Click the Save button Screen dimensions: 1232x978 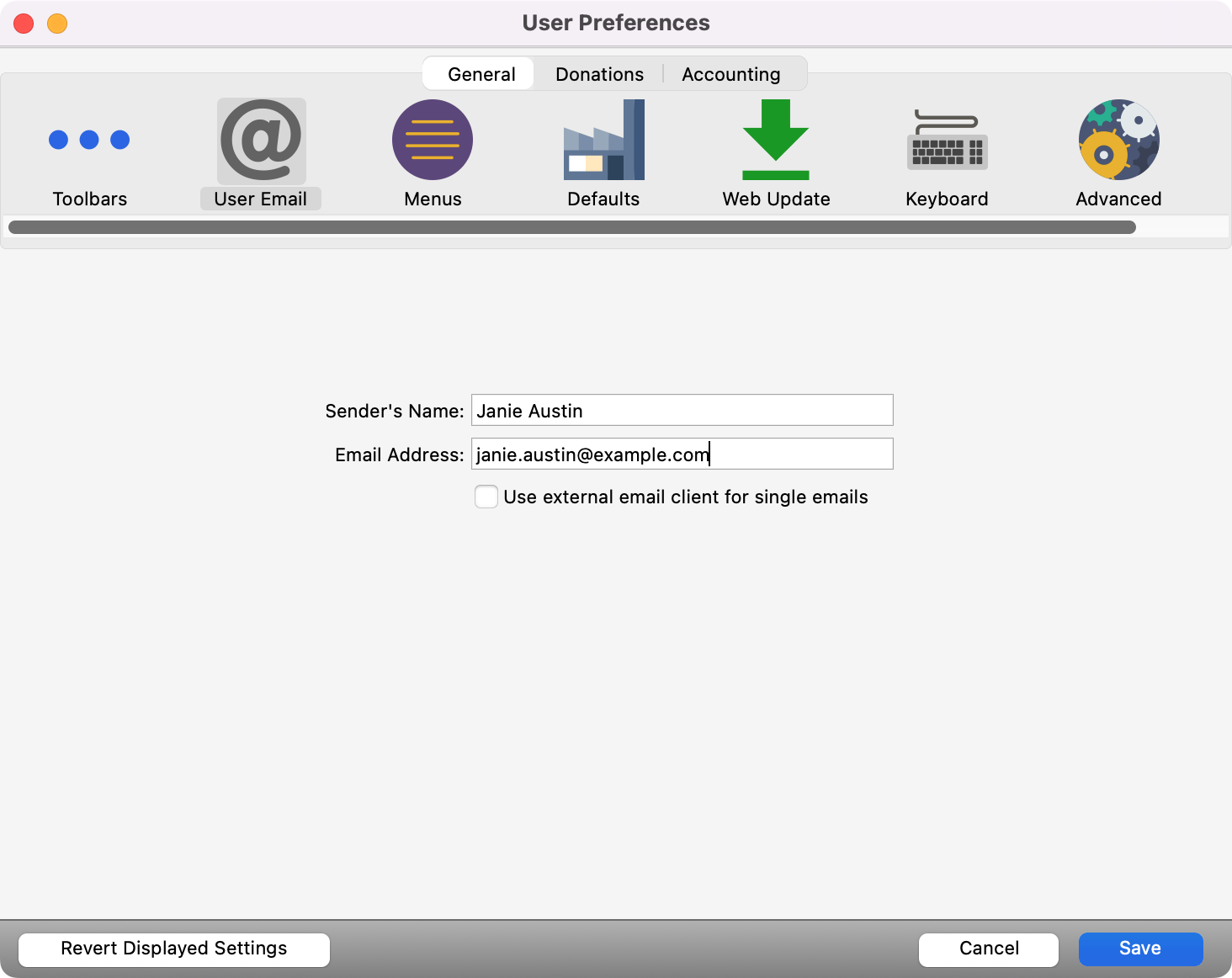click(1140, 949)
